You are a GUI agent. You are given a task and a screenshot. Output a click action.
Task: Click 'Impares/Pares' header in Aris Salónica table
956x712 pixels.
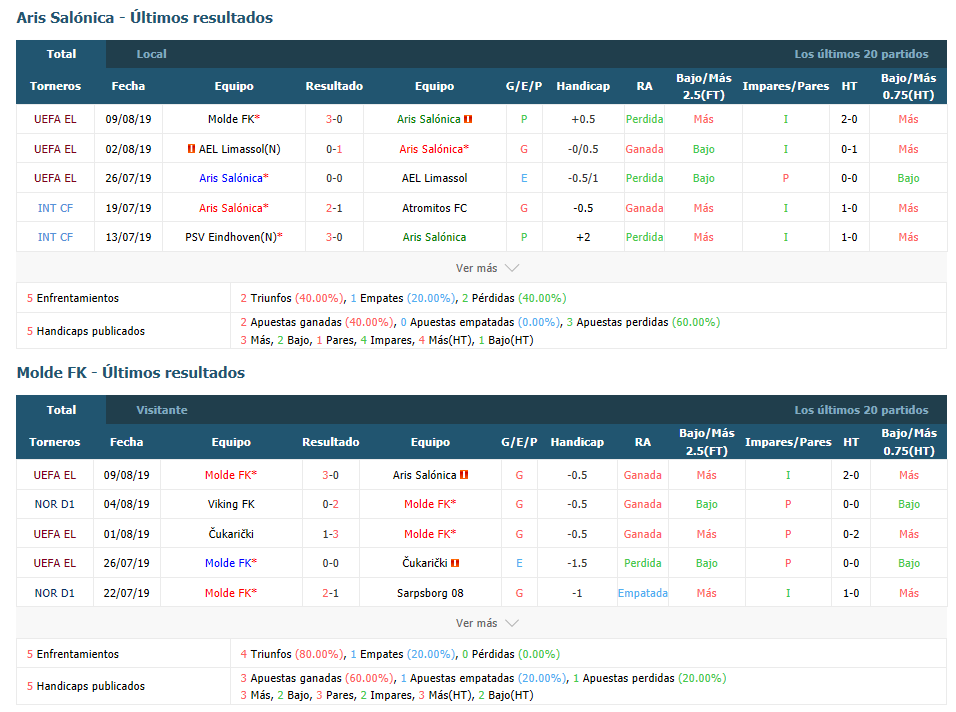pos(785,86)
